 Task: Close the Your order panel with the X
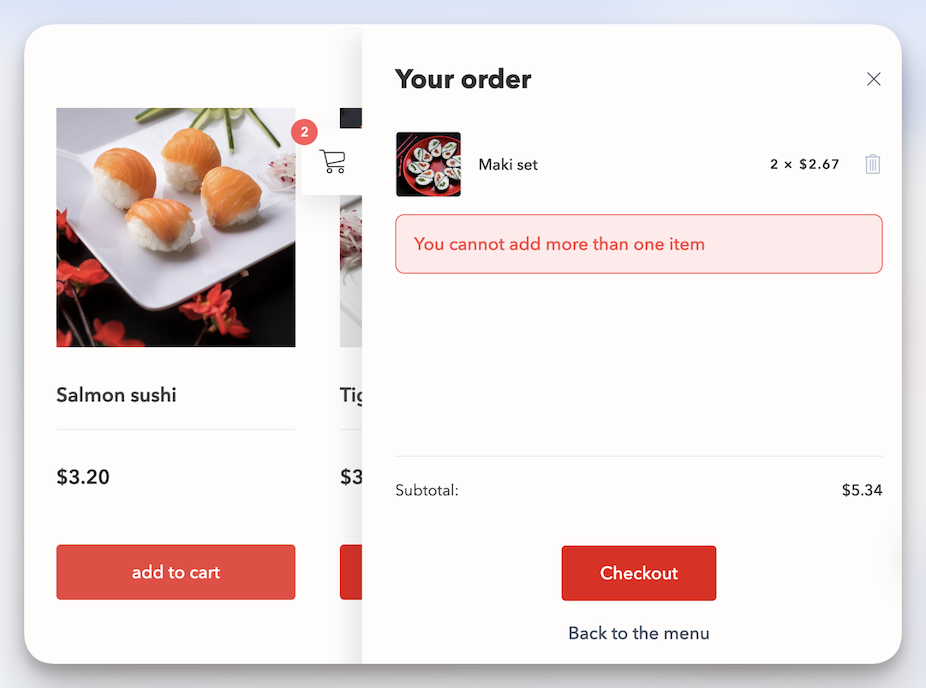click(873, 78)
